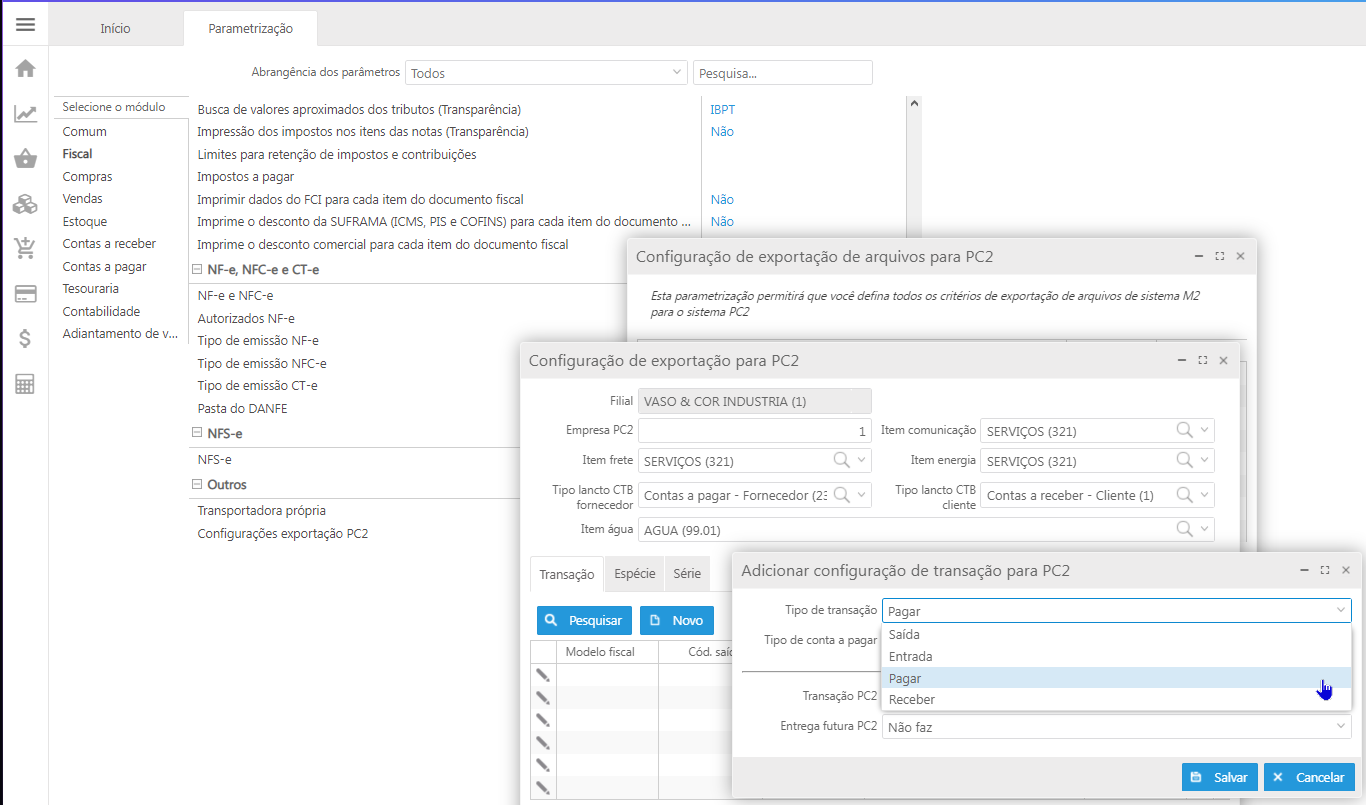The width and height of the screenshot is (1366, 805).
Task: Open the Pasta do DANFE parameter
Action: point(242,409)
